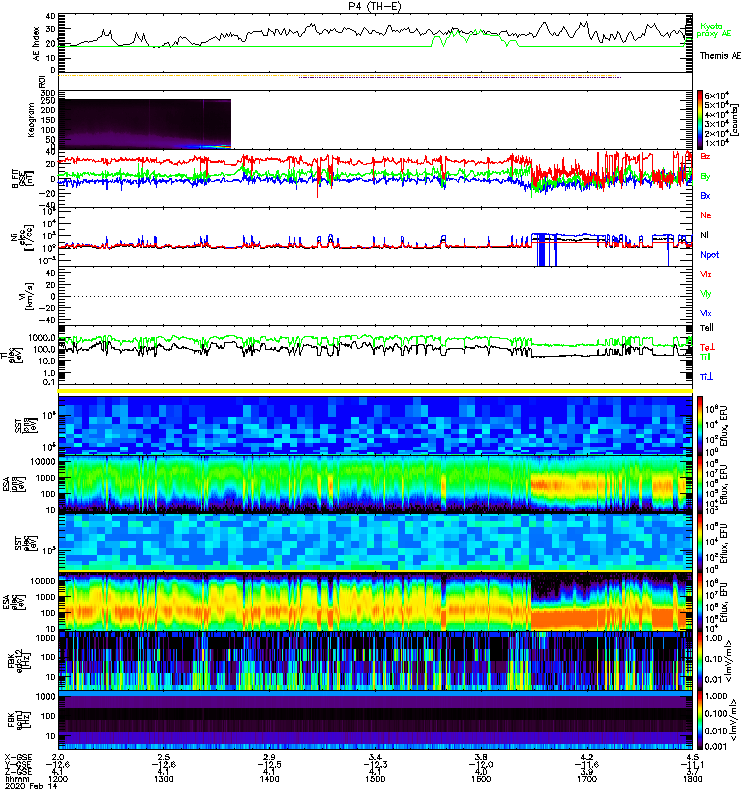Click the B_FIT GSE [nT] axis label
This screenshot has height=800, width=750.
[23, 178]
